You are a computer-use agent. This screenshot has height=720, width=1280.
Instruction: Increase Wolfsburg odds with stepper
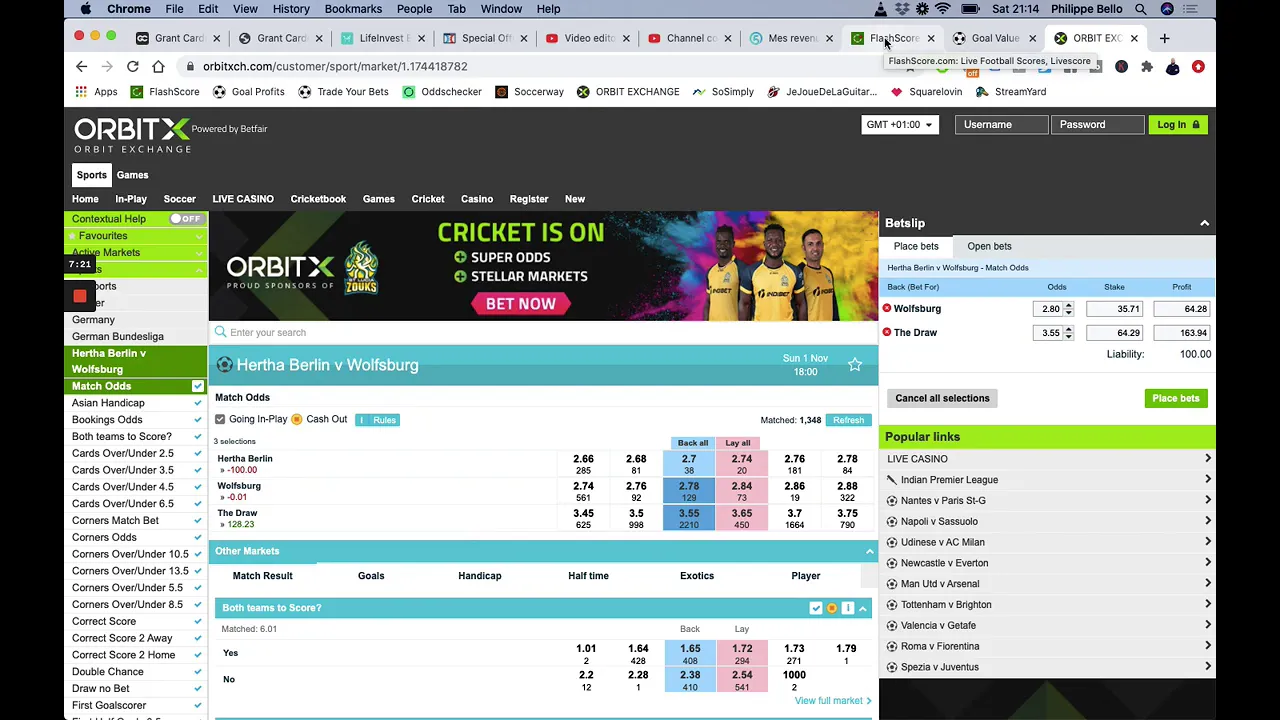point(1068,305)
